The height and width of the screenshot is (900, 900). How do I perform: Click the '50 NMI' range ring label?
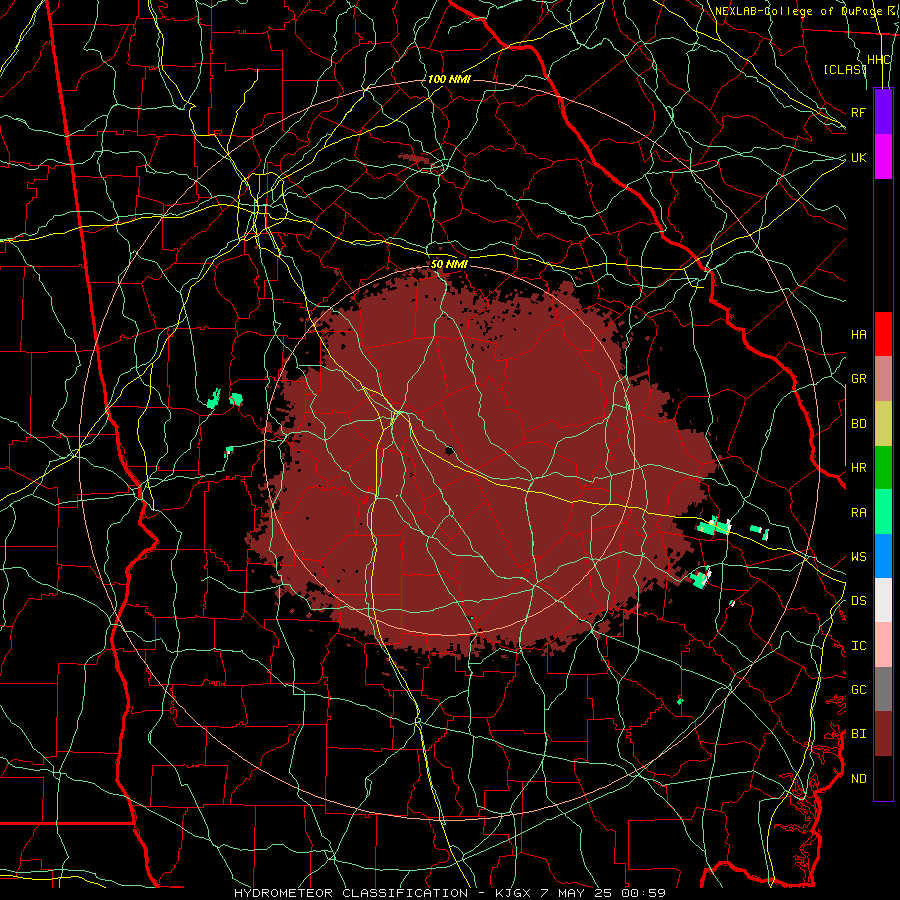(449, 264)
